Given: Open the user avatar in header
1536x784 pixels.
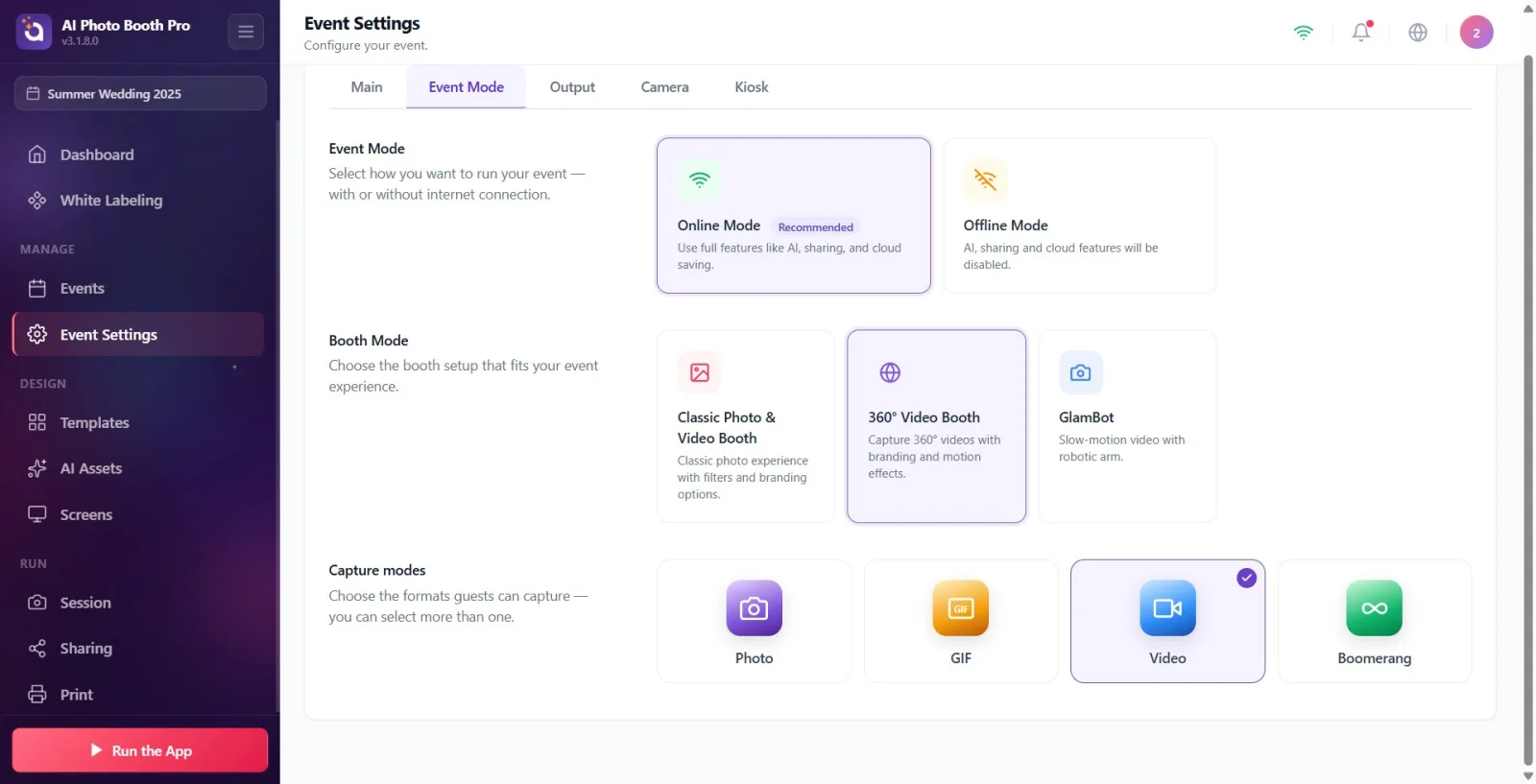Looking at the screenshot, I should click(x=1476, y=33).
